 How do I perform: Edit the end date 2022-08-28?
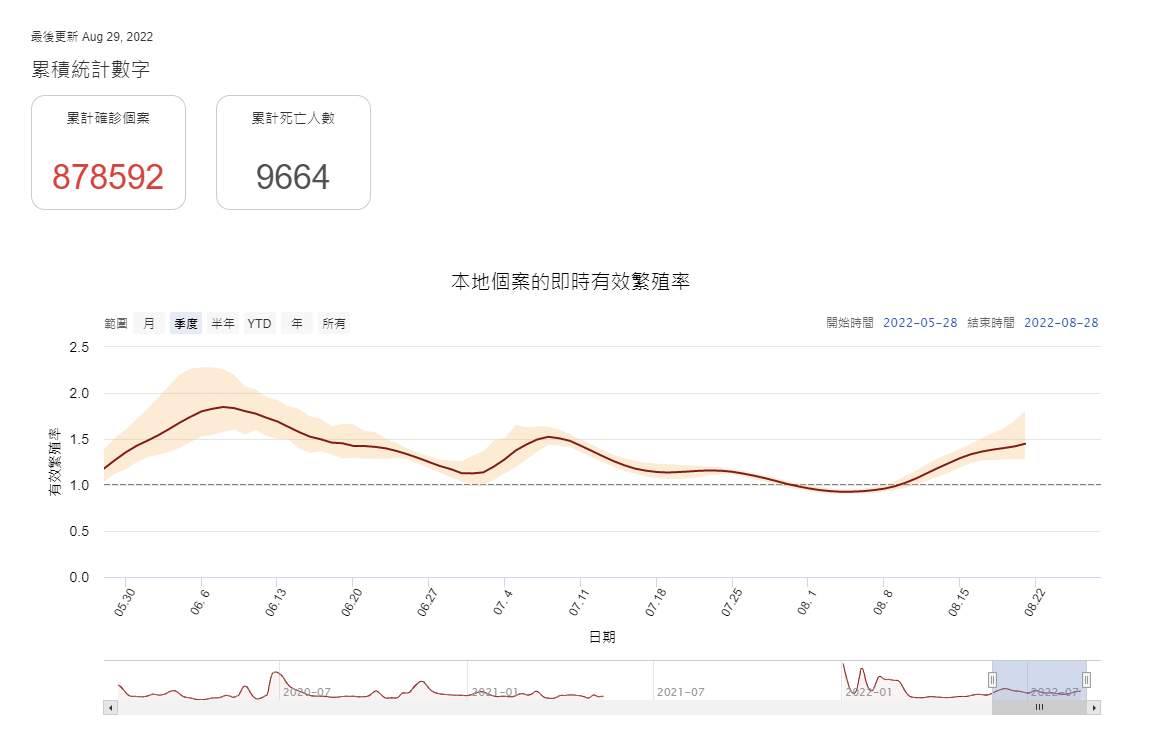pyautogui.click(x=1061, y=323)
